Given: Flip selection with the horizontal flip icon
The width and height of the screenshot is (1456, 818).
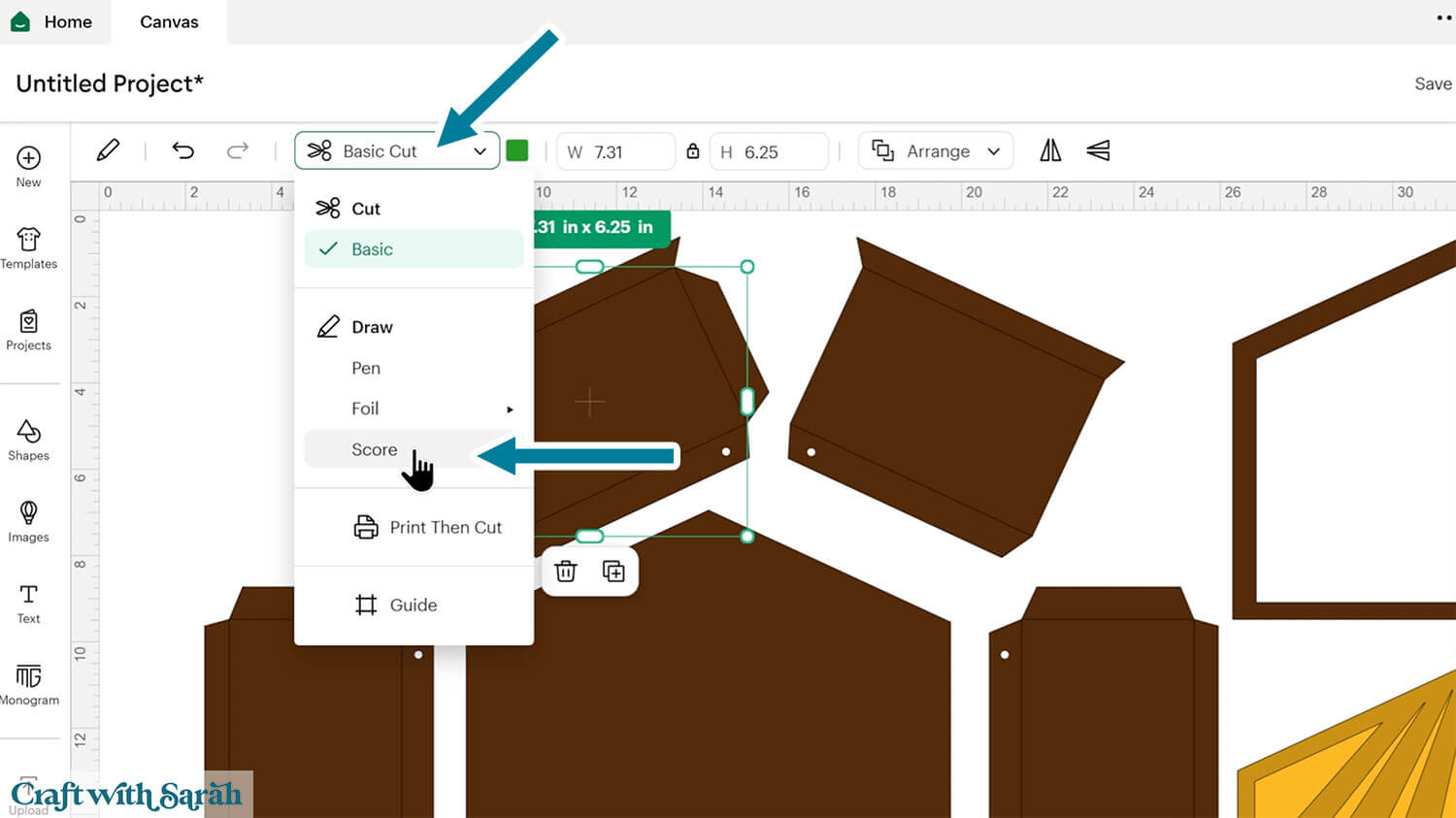Looking at the screenshot, I should point(1050,150).
